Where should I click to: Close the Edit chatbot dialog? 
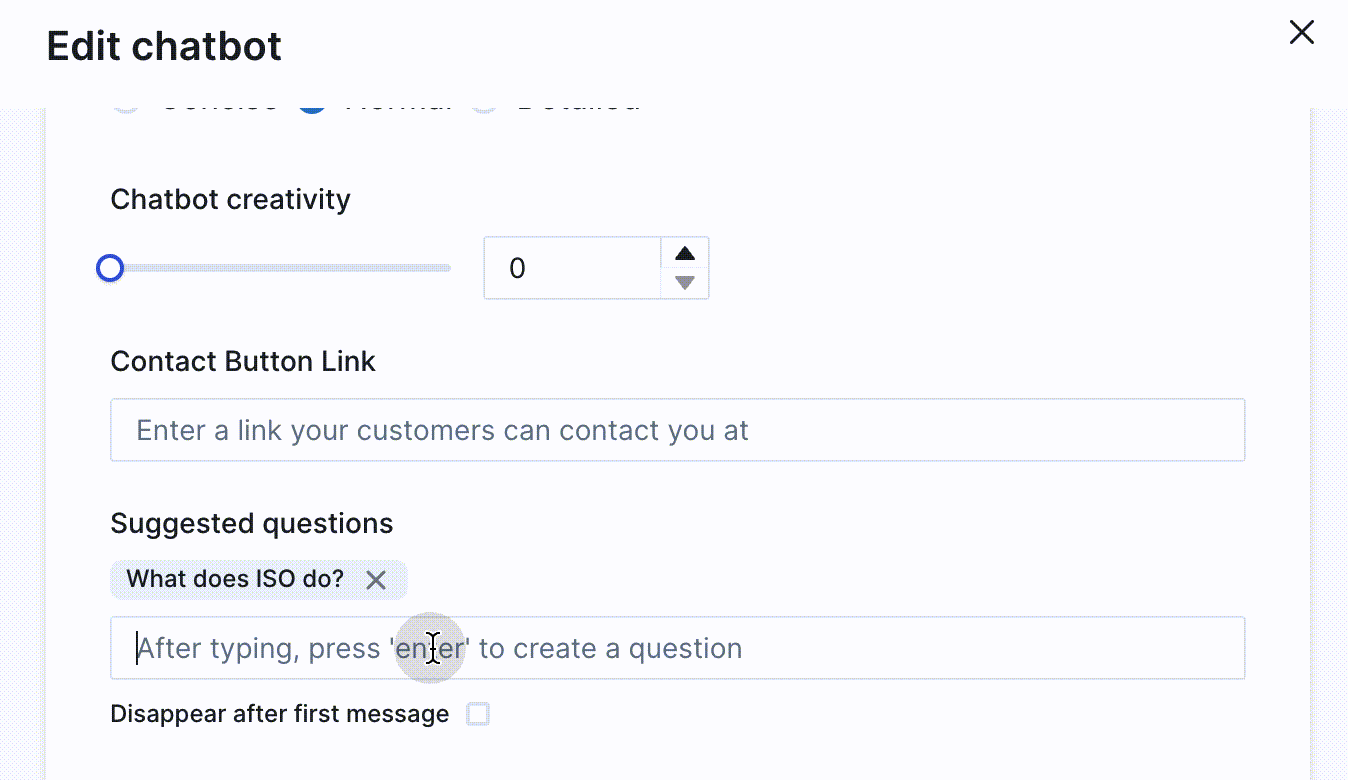1301,33
